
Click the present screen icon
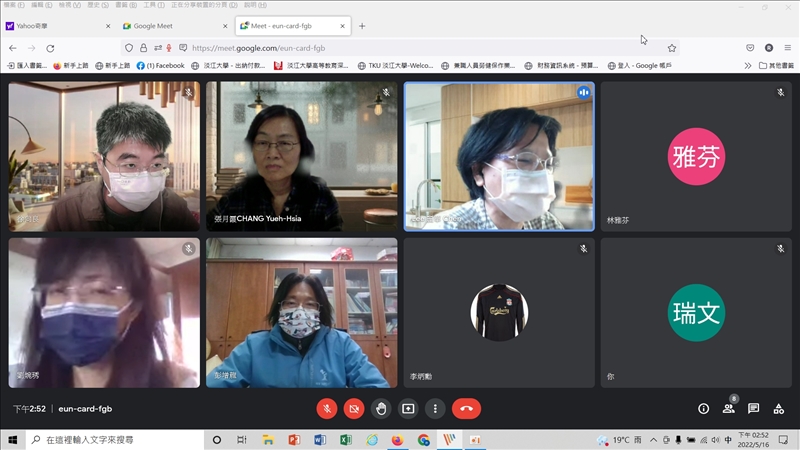point(407,408)
